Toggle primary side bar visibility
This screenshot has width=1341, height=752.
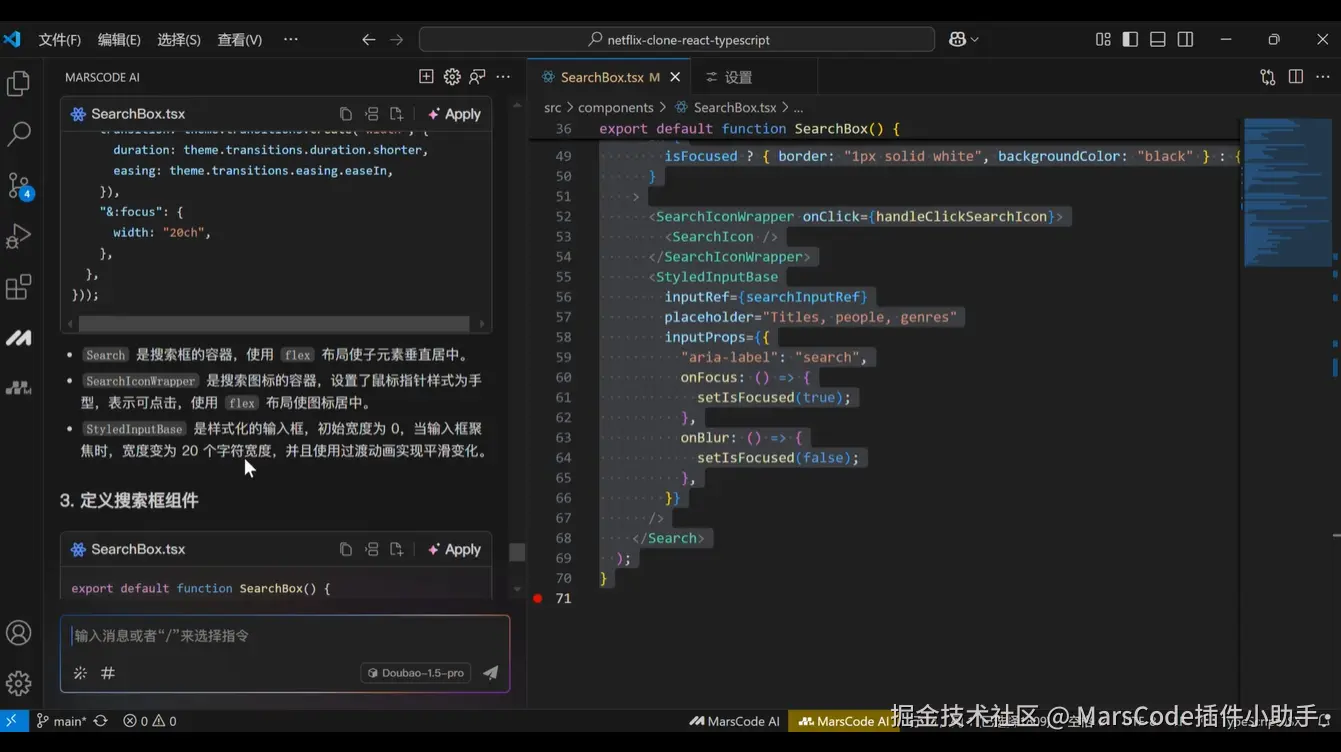coord(1130,40)
